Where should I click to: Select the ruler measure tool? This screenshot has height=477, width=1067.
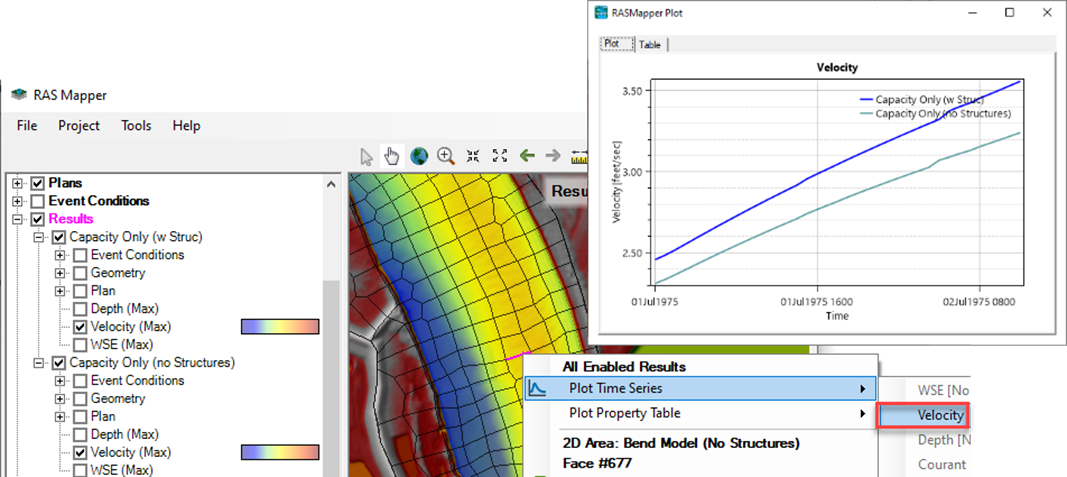[579, 157]
